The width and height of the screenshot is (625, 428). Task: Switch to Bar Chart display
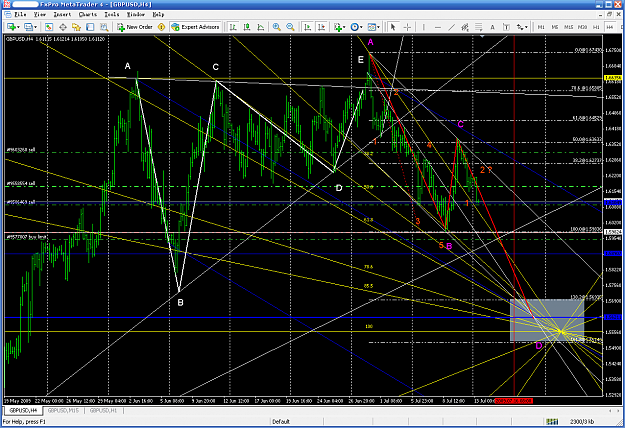coord(233,27)
